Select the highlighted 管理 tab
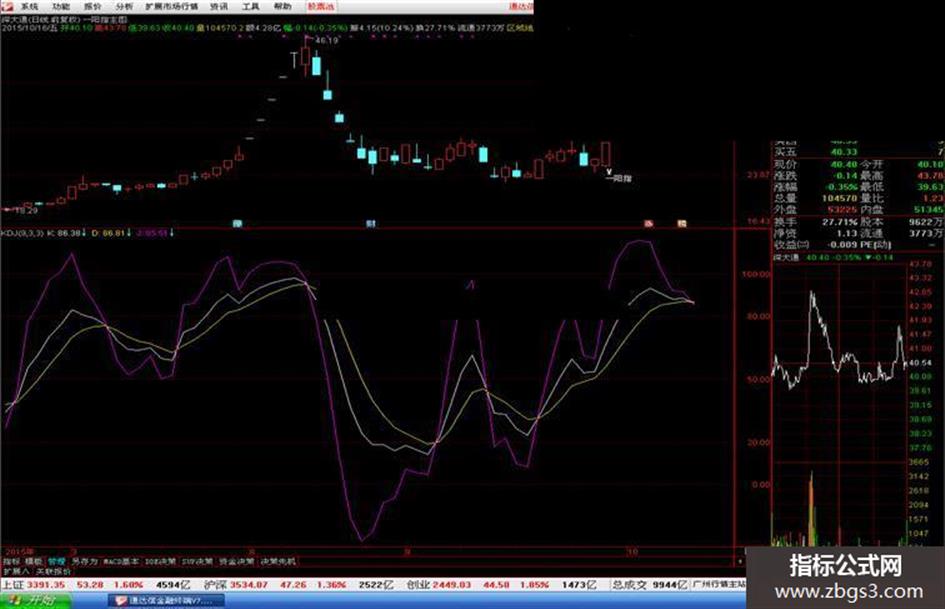This screenshot has height=609, width=945. 57,561
